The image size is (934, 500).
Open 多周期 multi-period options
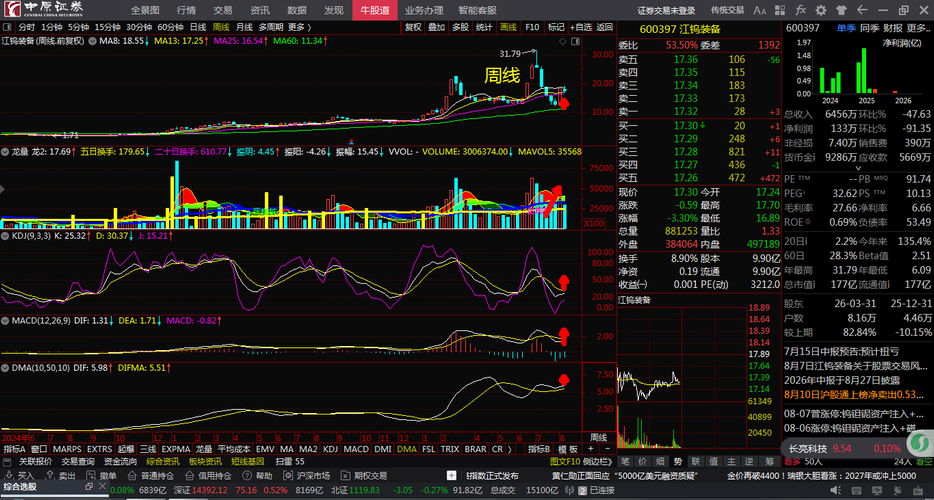(271, 27)
